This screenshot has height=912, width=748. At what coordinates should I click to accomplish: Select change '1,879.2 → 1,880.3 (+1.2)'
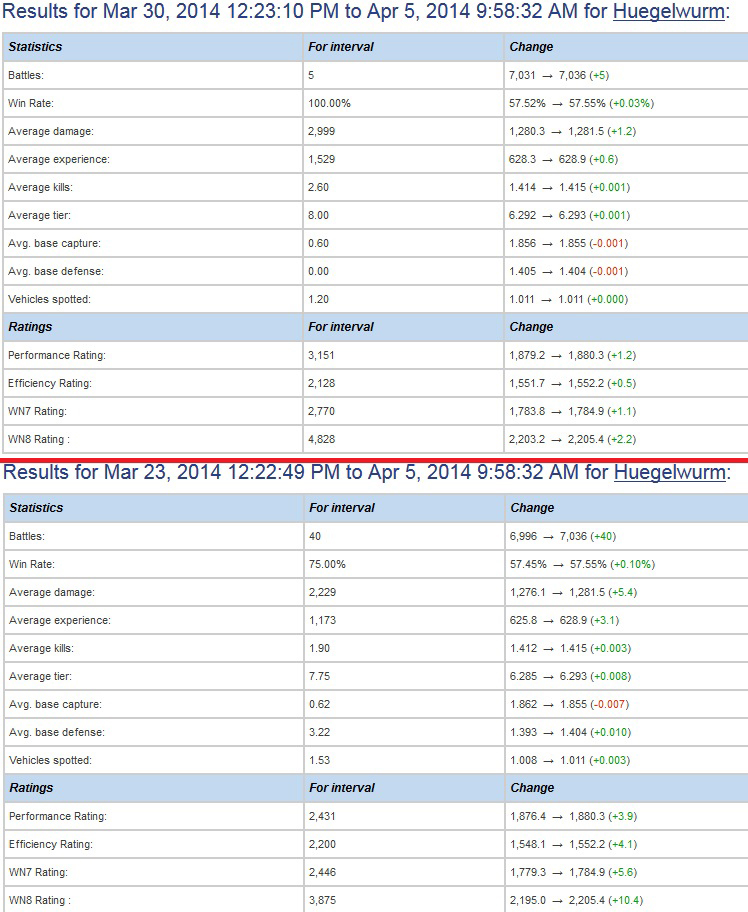point(572,355)
